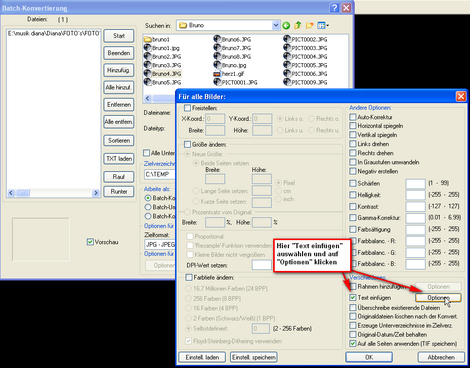Click the DPI-Wert setzen field

tap(262, 265)
